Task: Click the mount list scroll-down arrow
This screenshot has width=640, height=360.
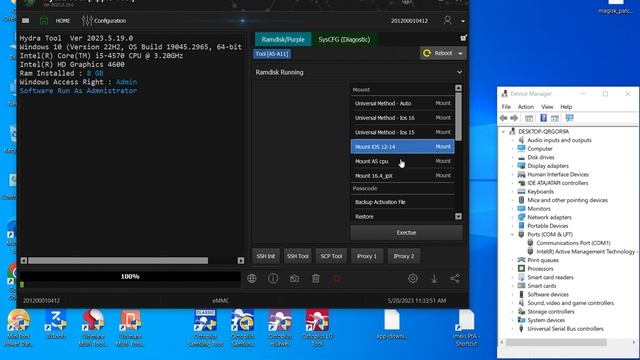Action: pyautogui.click(x=458, y=216)
